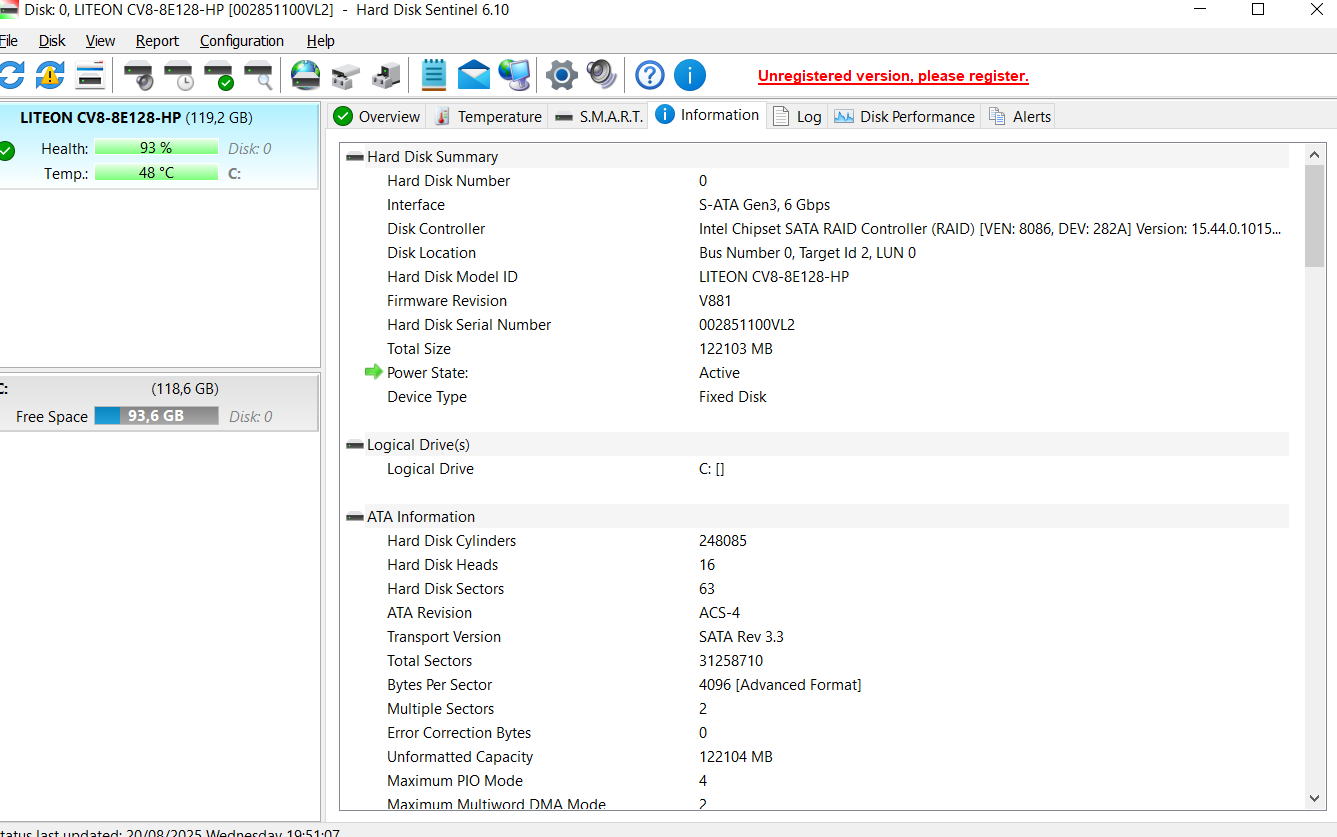1337x837 pixels.
Task: Collapse the Logical Drive(s) section
Action: [354, 445]
